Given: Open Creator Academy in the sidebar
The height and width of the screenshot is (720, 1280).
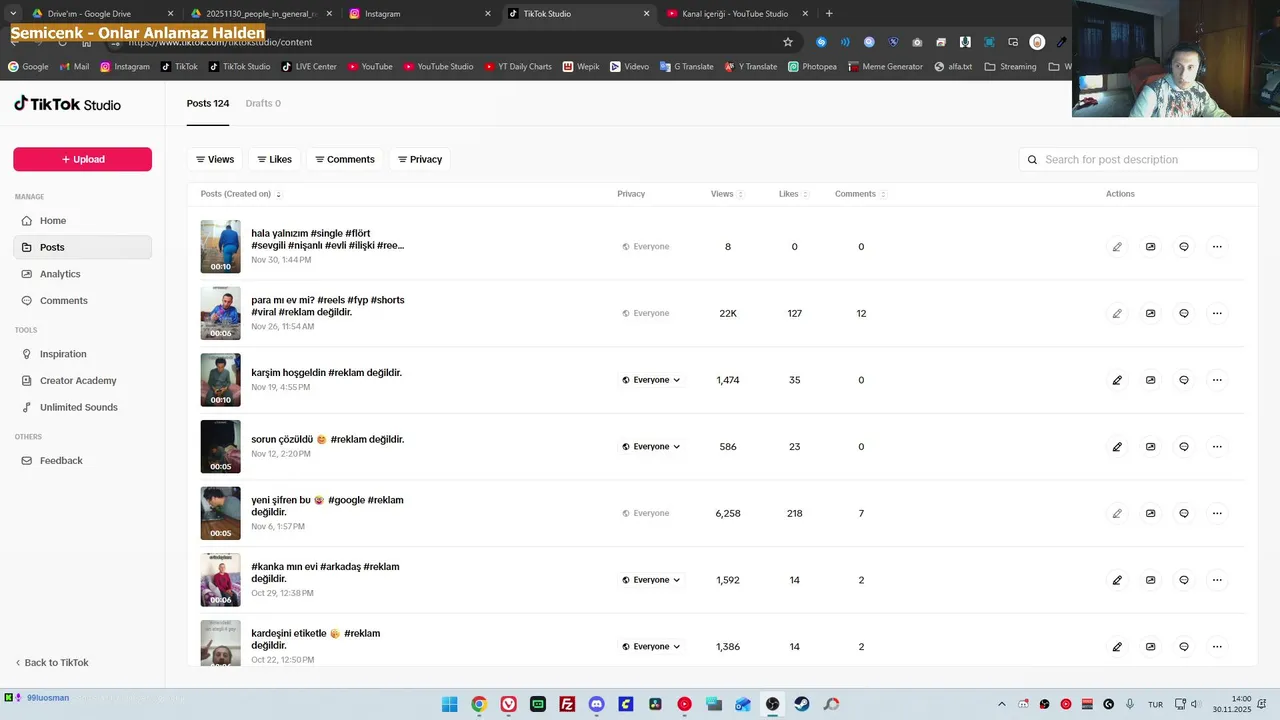Looking at the screenshot, I should click(x=82, y=381).
